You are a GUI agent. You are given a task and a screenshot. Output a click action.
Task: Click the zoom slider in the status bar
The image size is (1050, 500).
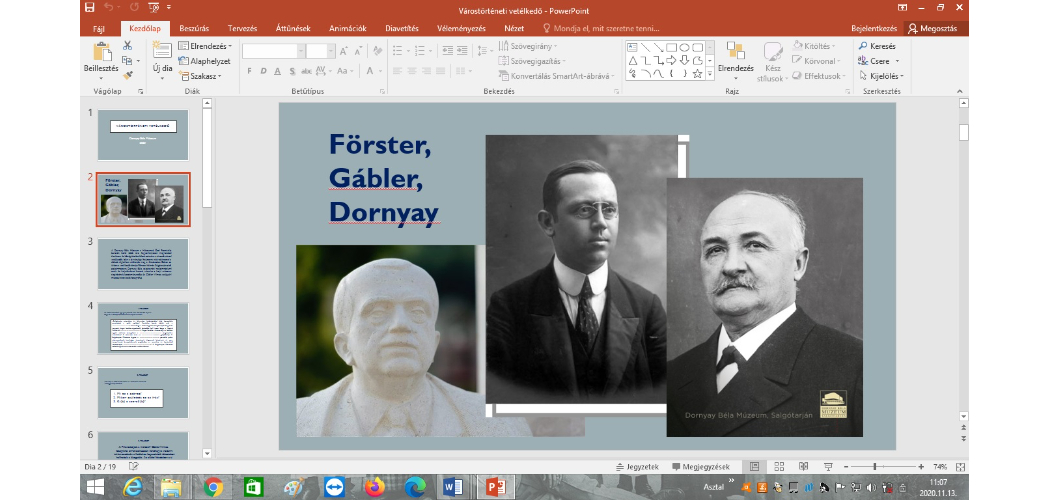874,467
